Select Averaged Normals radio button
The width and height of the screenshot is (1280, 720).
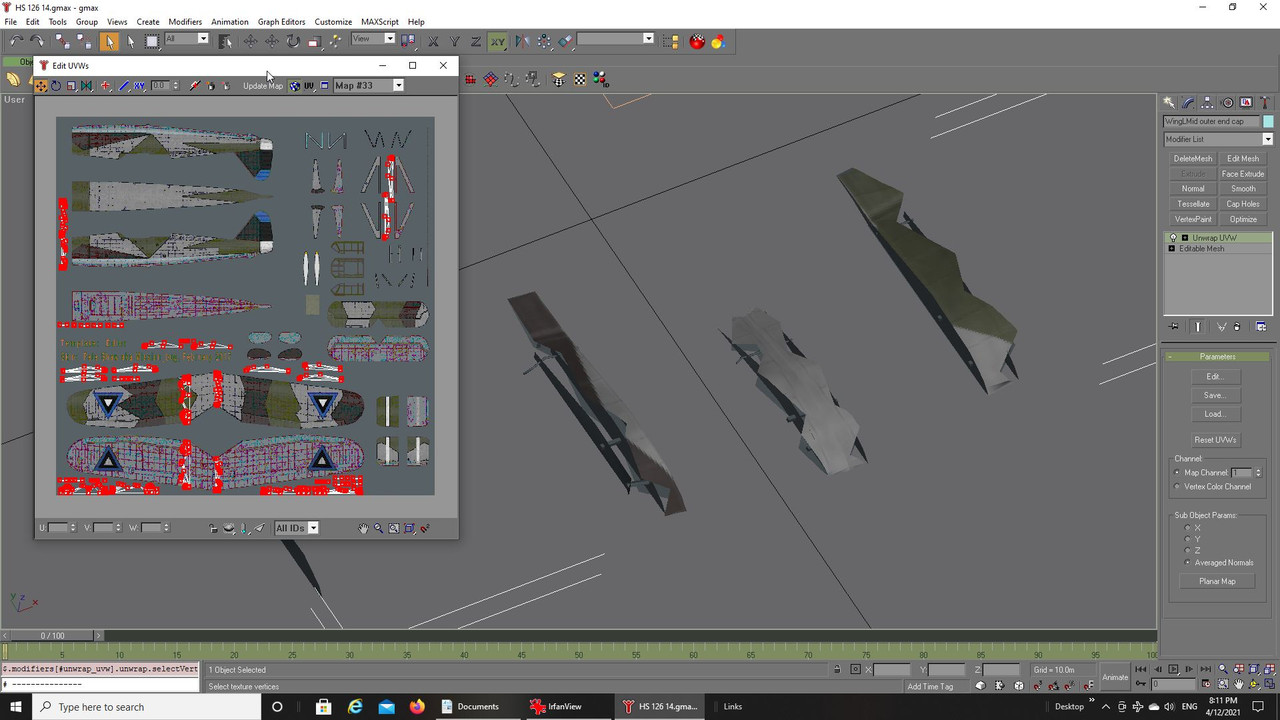coord(1188,563)
